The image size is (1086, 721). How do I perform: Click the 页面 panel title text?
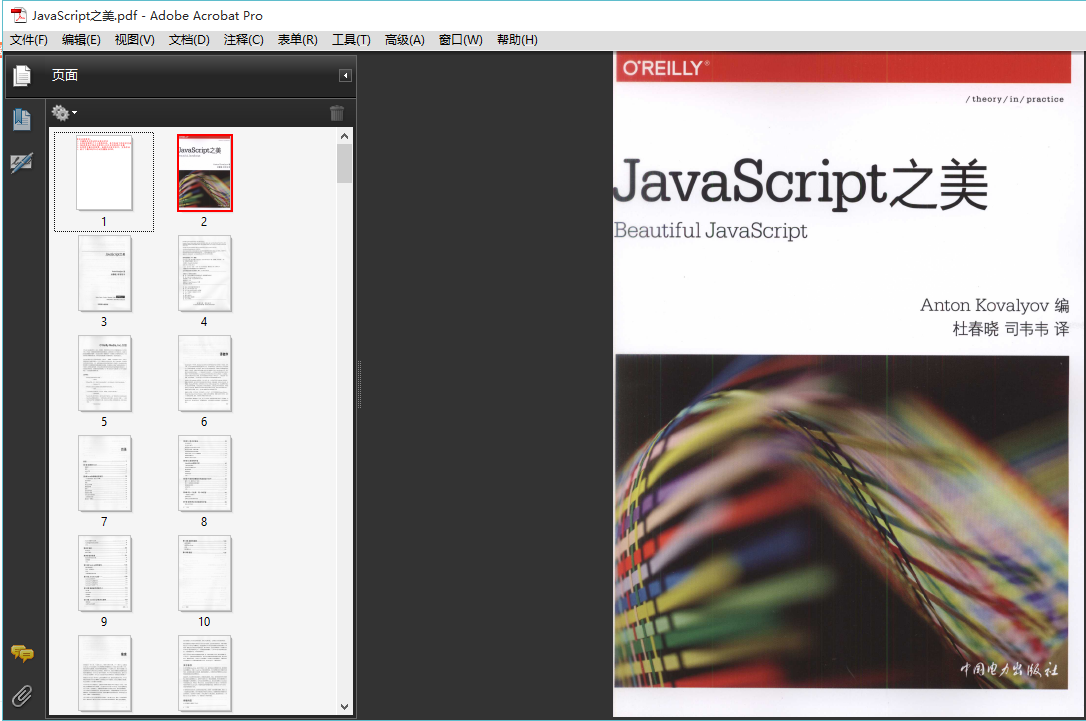(64, 75)
